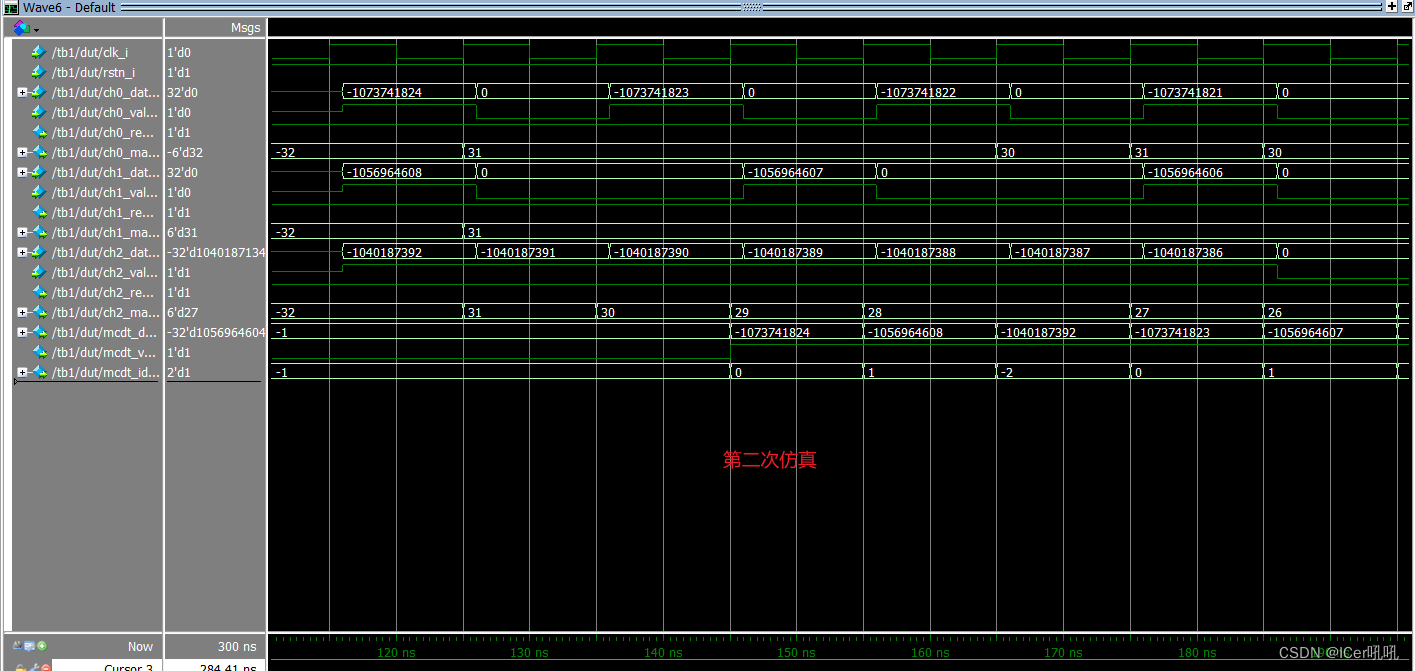Expand the ch1_ma bus signal
The height and width of the screenshot is (671, 1415).
[22, 232]
